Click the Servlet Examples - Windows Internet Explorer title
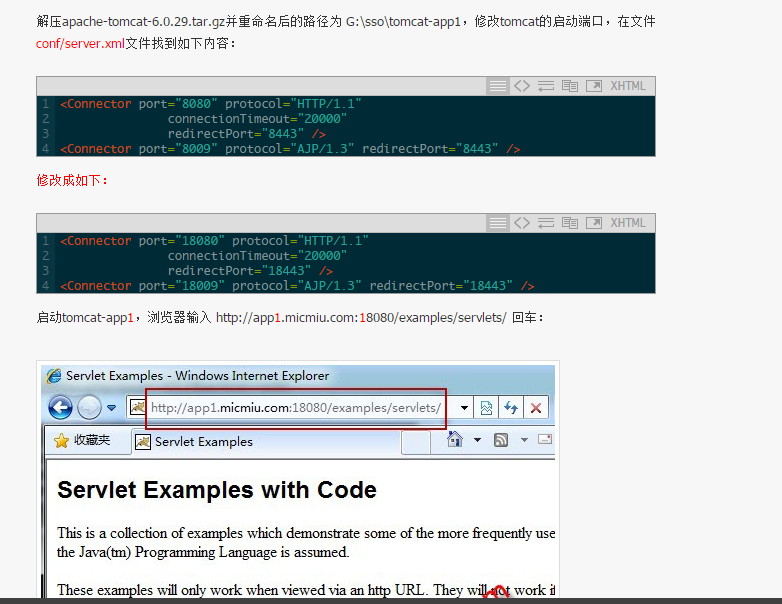 tap(197, 376)
